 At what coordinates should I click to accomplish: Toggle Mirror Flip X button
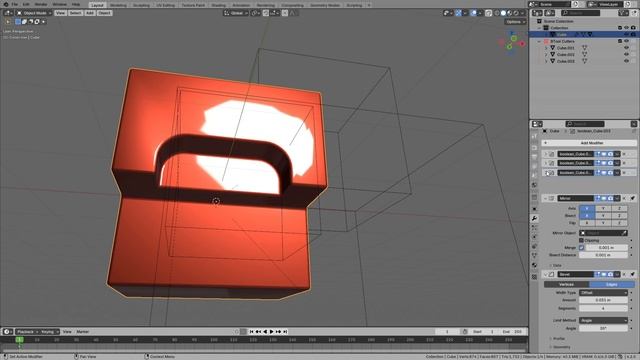point(587,223)
